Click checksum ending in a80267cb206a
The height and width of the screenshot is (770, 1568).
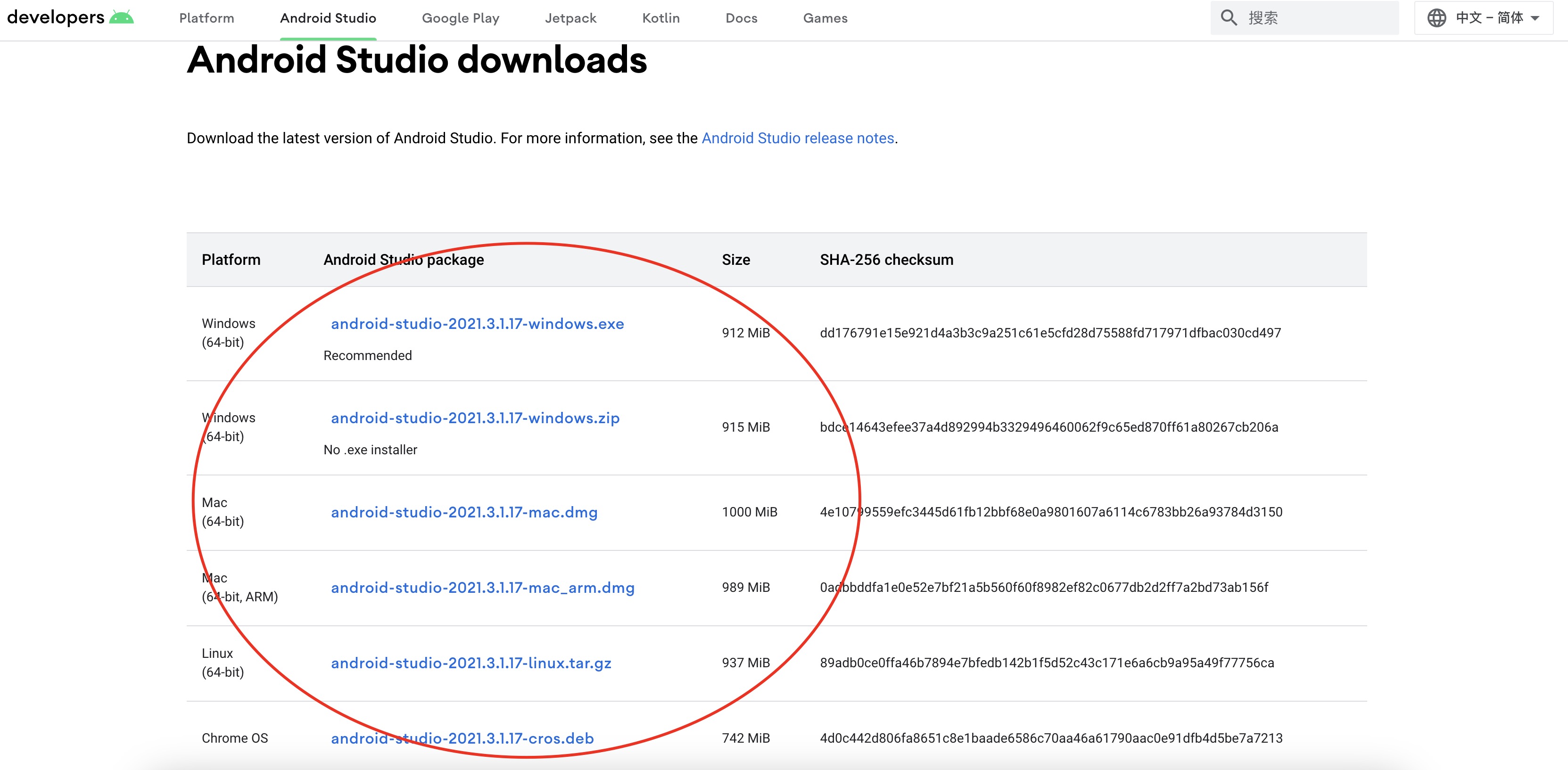1049,427
